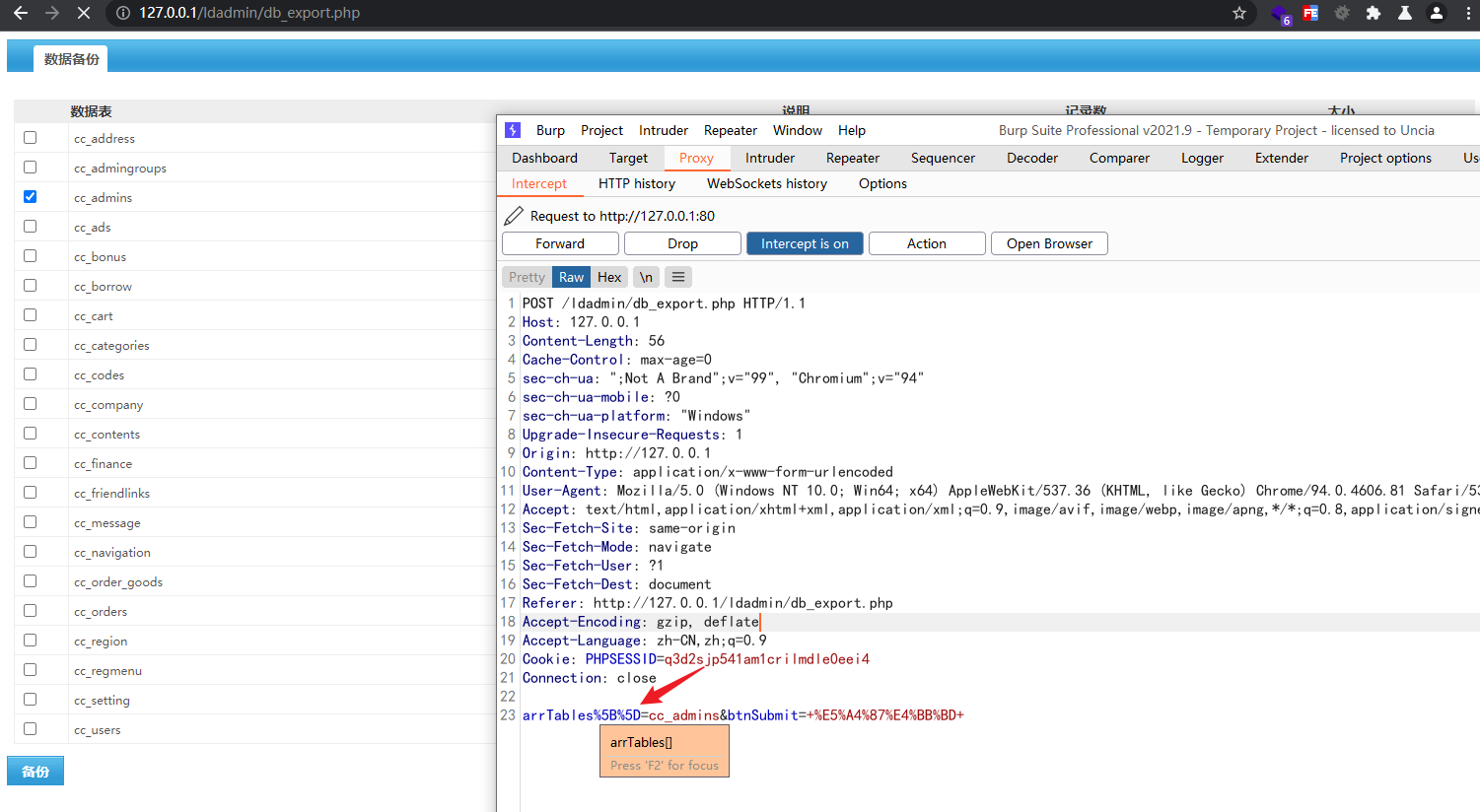The image size is (1480, 812).
Task: Open the Project menu in Burp
Action: (601, 130)
